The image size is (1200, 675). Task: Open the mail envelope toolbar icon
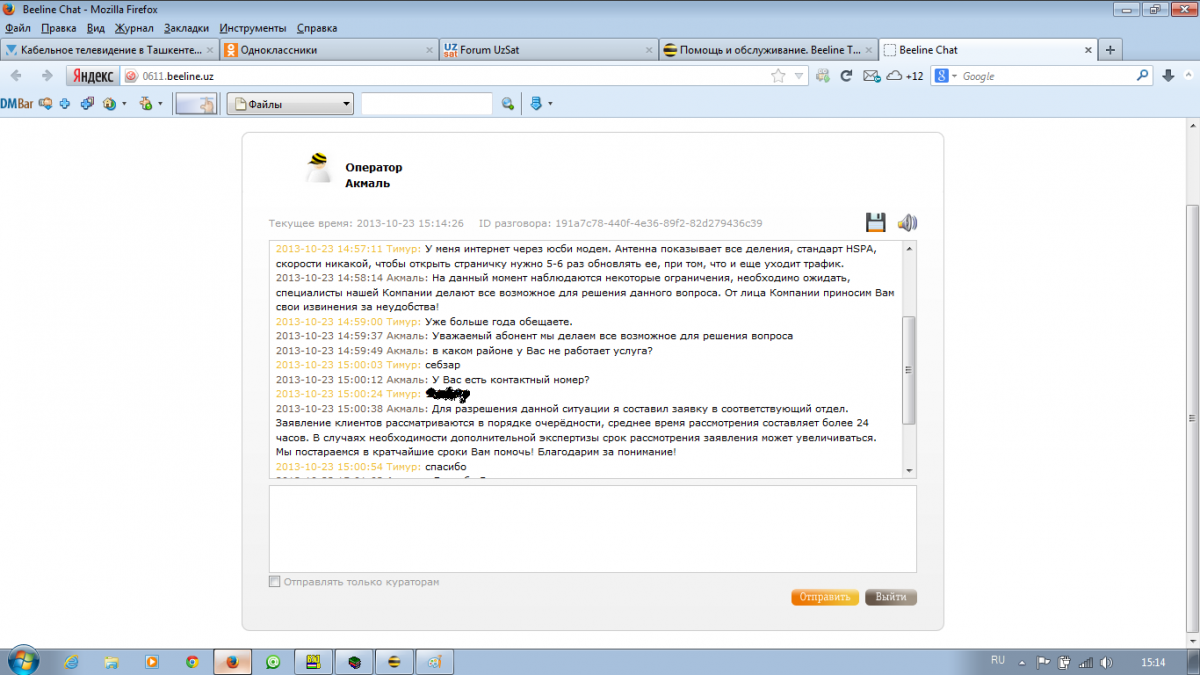[870, 76]
